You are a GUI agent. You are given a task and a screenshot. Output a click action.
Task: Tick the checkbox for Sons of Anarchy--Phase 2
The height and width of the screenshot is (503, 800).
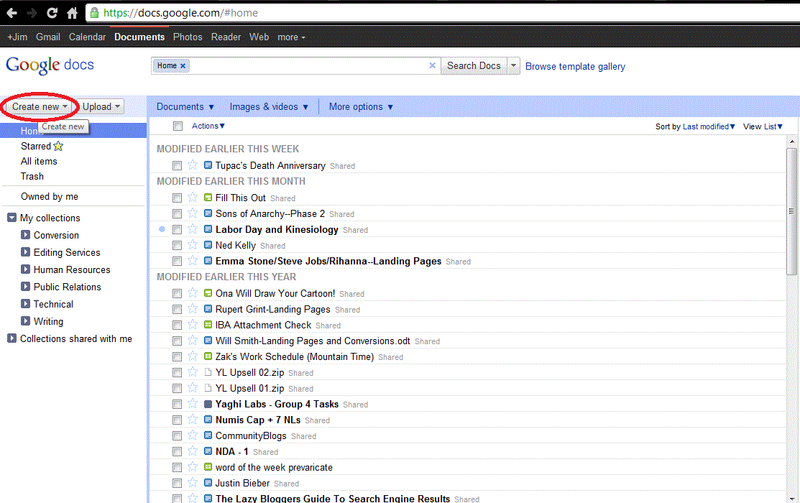177,214
